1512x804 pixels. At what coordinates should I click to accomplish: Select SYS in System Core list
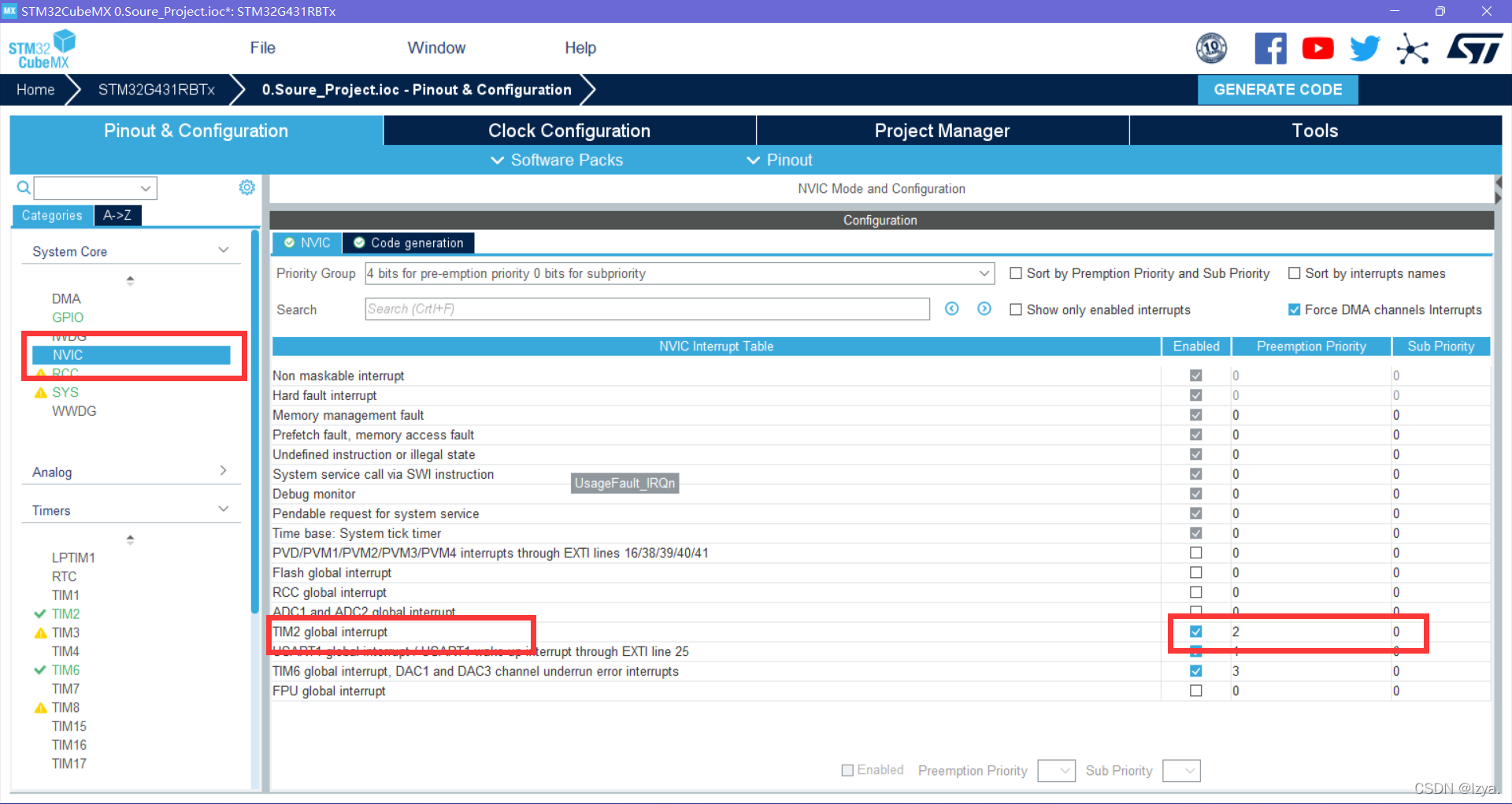click(x=65, y=392)
